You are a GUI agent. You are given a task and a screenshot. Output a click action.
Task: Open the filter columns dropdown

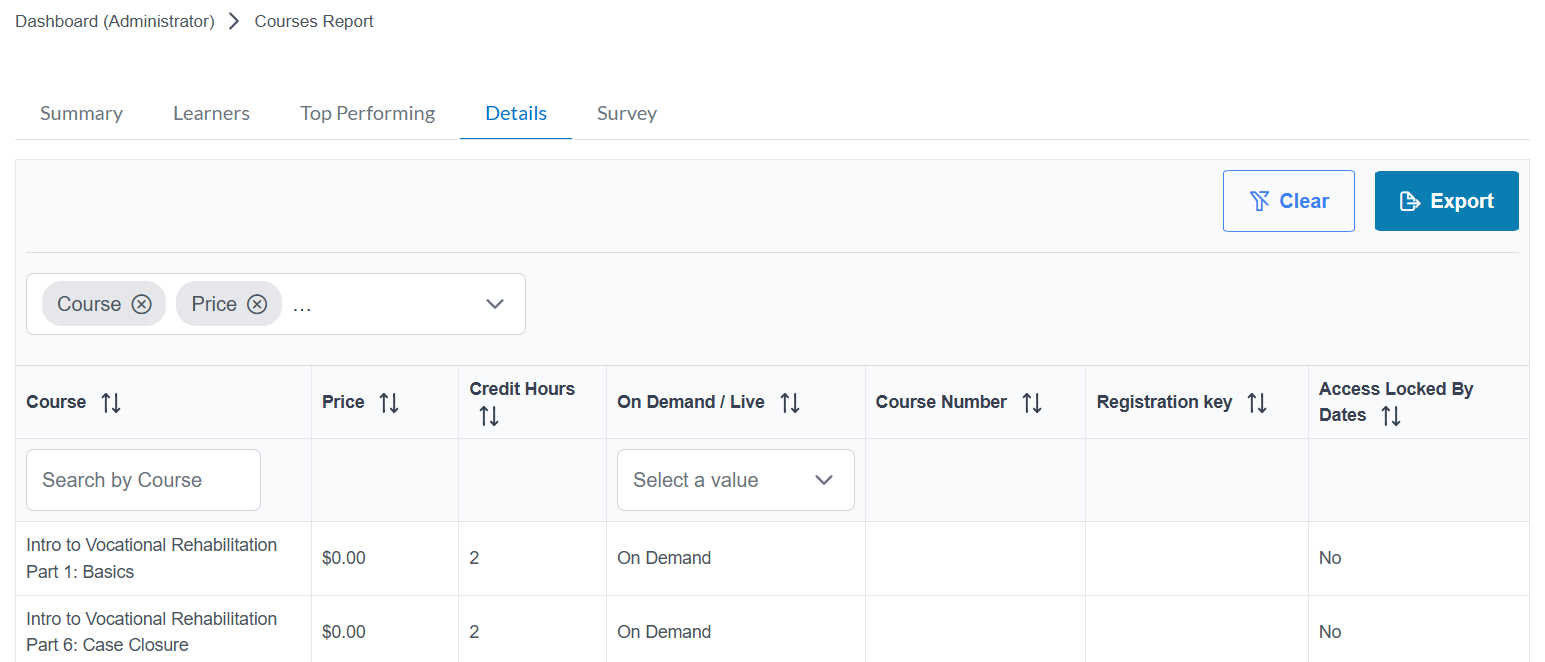pos(494,304)
